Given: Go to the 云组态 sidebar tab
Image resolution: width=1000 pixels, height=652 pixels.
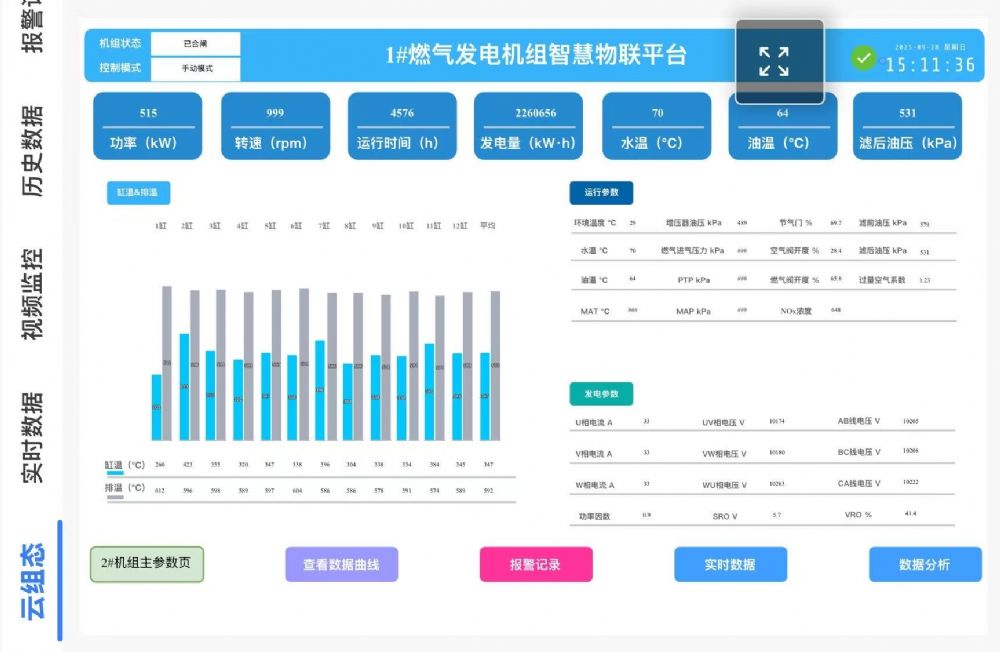Looking at the screenshot, I should [x=32, y=581].
